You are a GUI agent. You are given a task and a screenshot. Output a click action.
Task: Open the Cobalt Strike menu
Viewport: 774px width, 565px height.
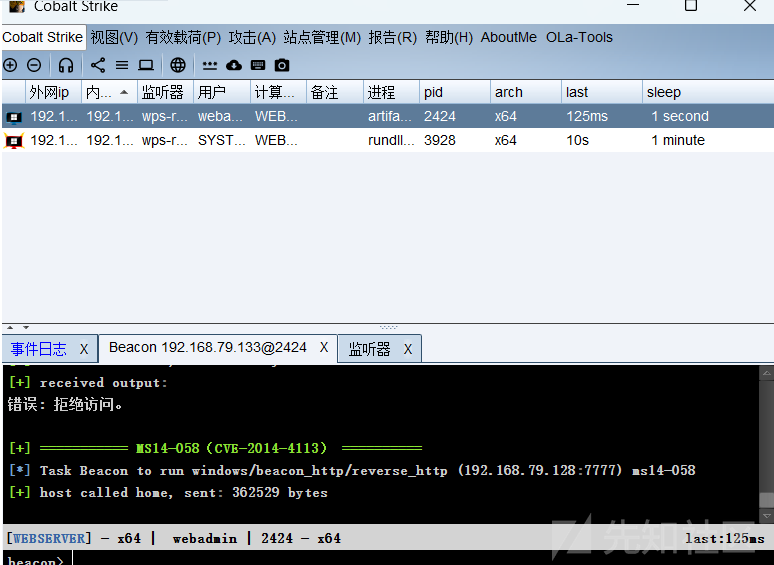pos(42,38)
